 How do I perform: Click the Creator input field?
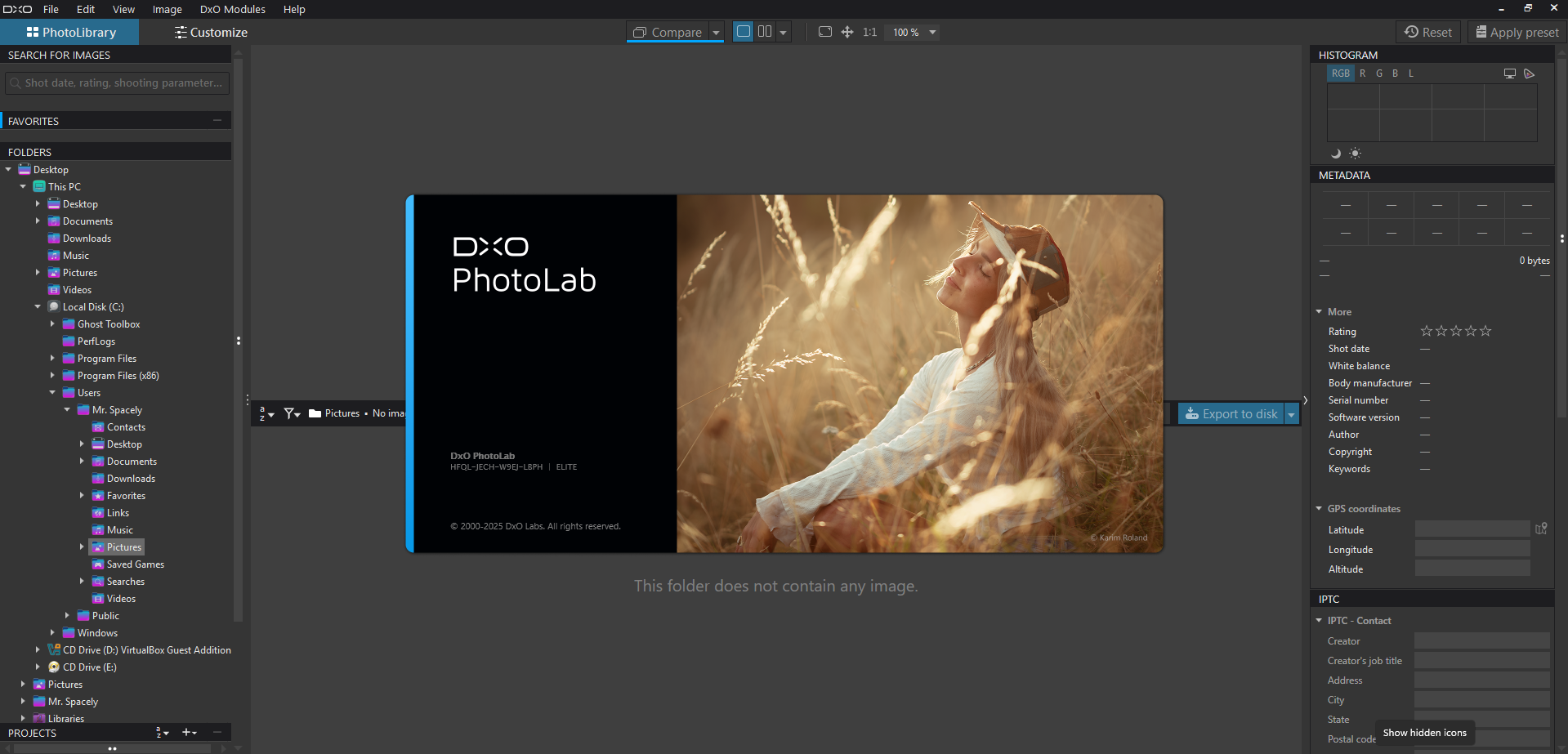point(1482,640)
